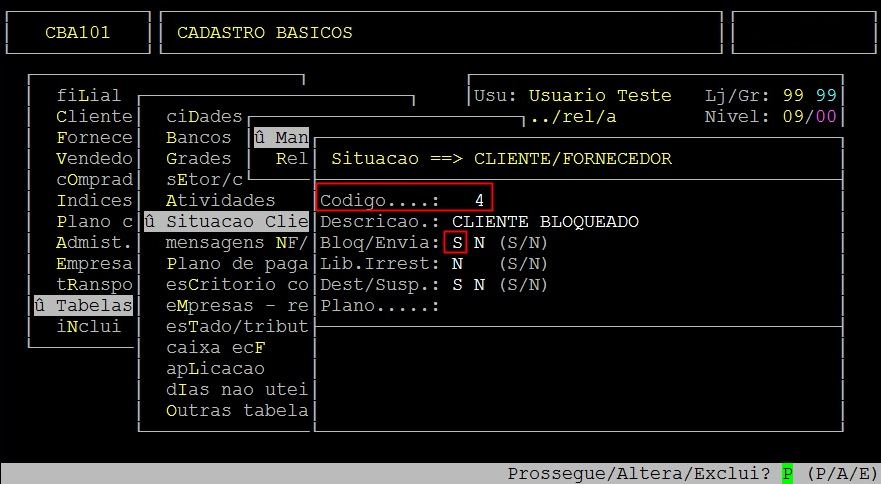Select dIas nao utei entry
Screen dimensions: 881x484
coord(237,390)
